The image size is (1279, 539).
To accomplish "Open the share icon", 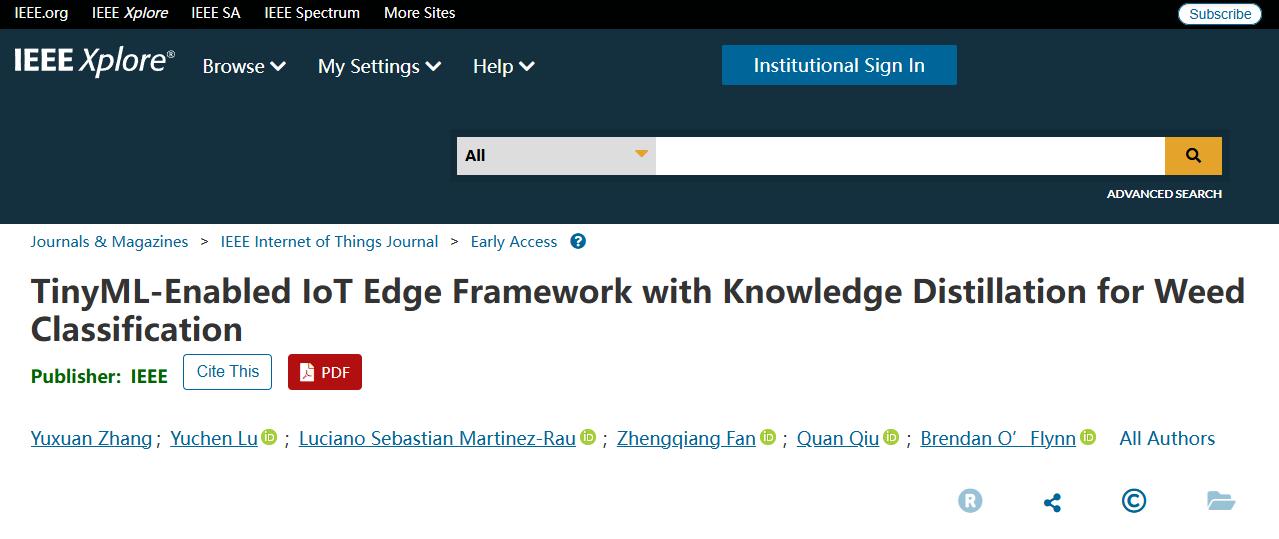I will (1052, 501).
